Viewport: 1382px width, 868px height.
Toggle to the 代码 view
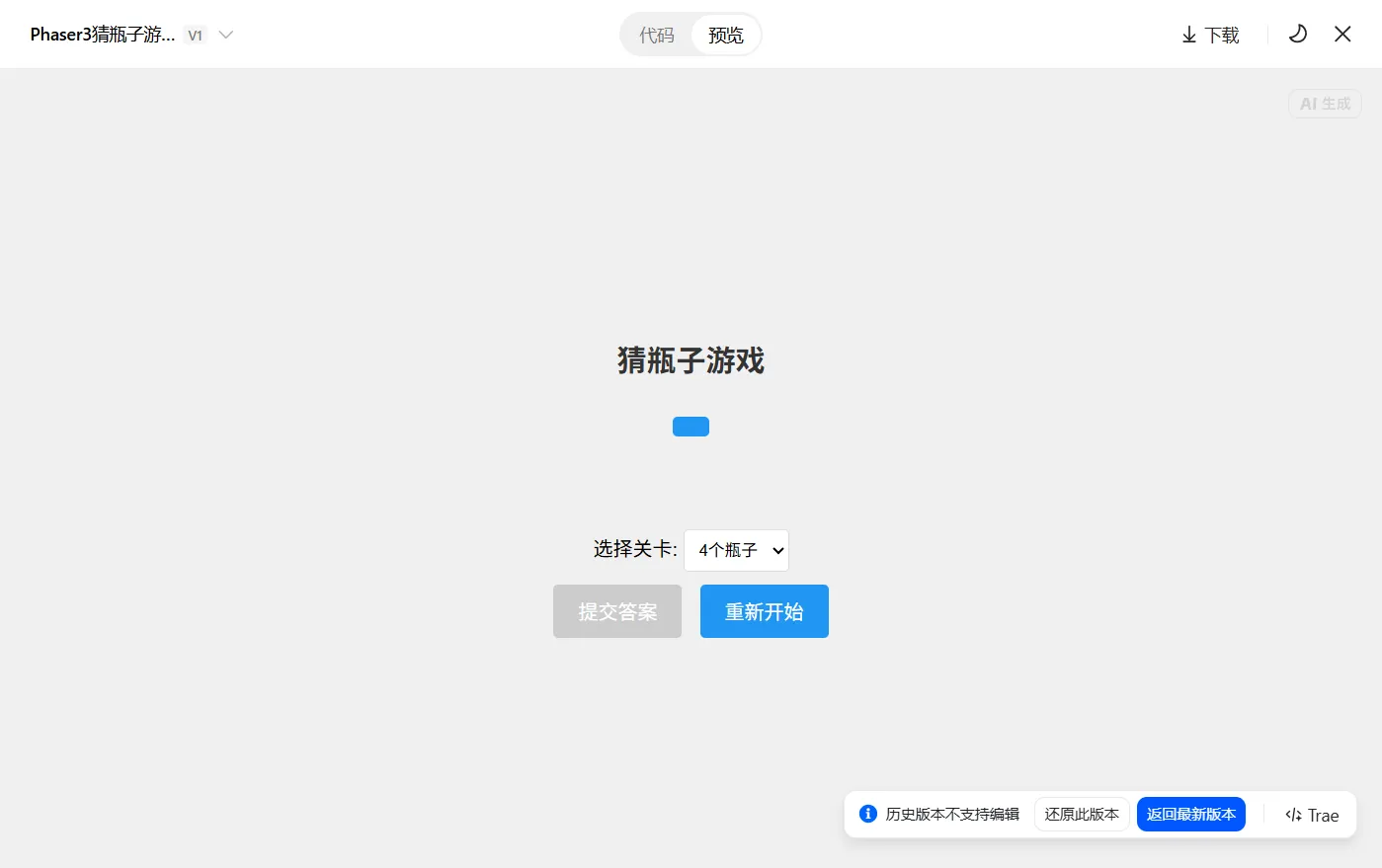(x=655, y=35)
